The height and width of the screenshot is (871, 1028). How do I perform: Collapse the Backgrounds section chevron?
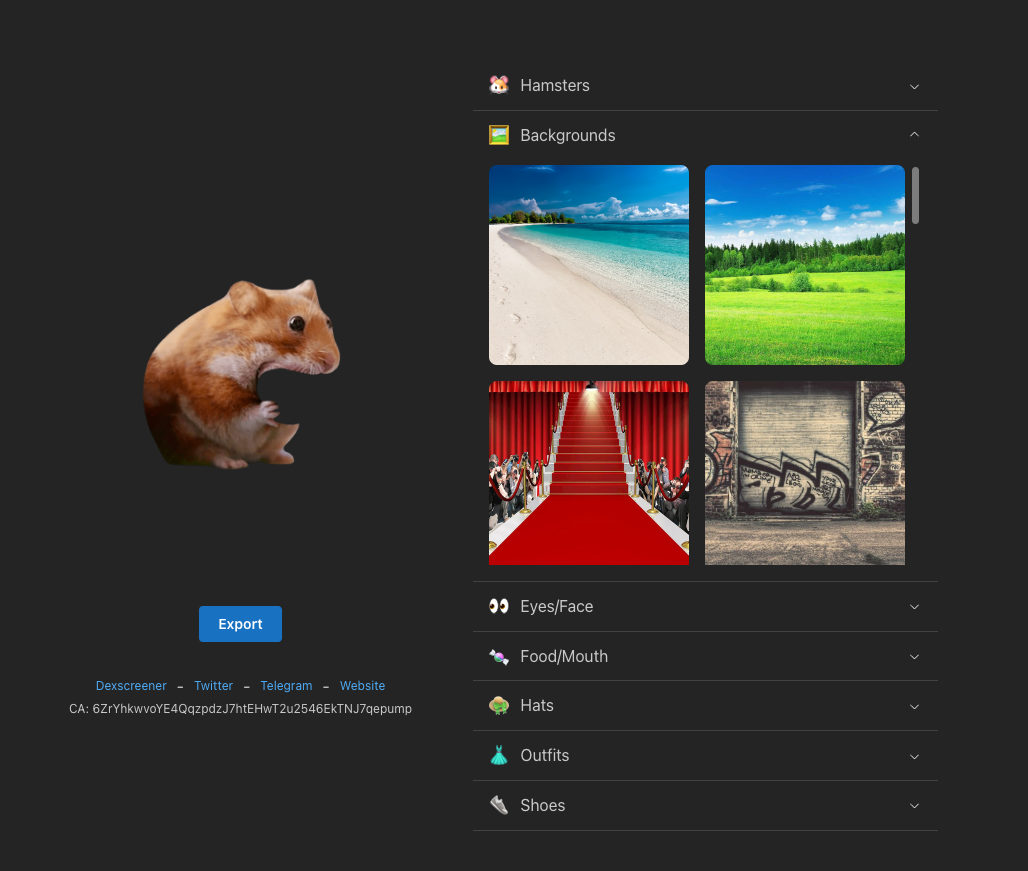click(x=914, y=135)
